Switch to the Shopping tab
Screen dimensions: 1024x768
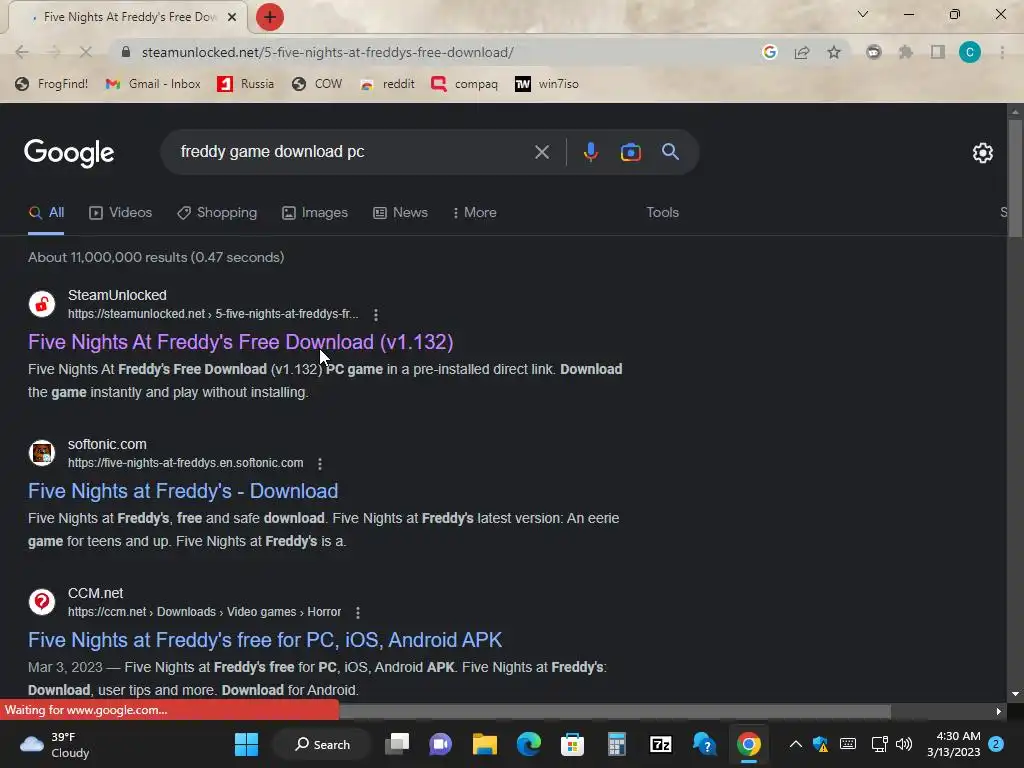click(x=217, y=213)
